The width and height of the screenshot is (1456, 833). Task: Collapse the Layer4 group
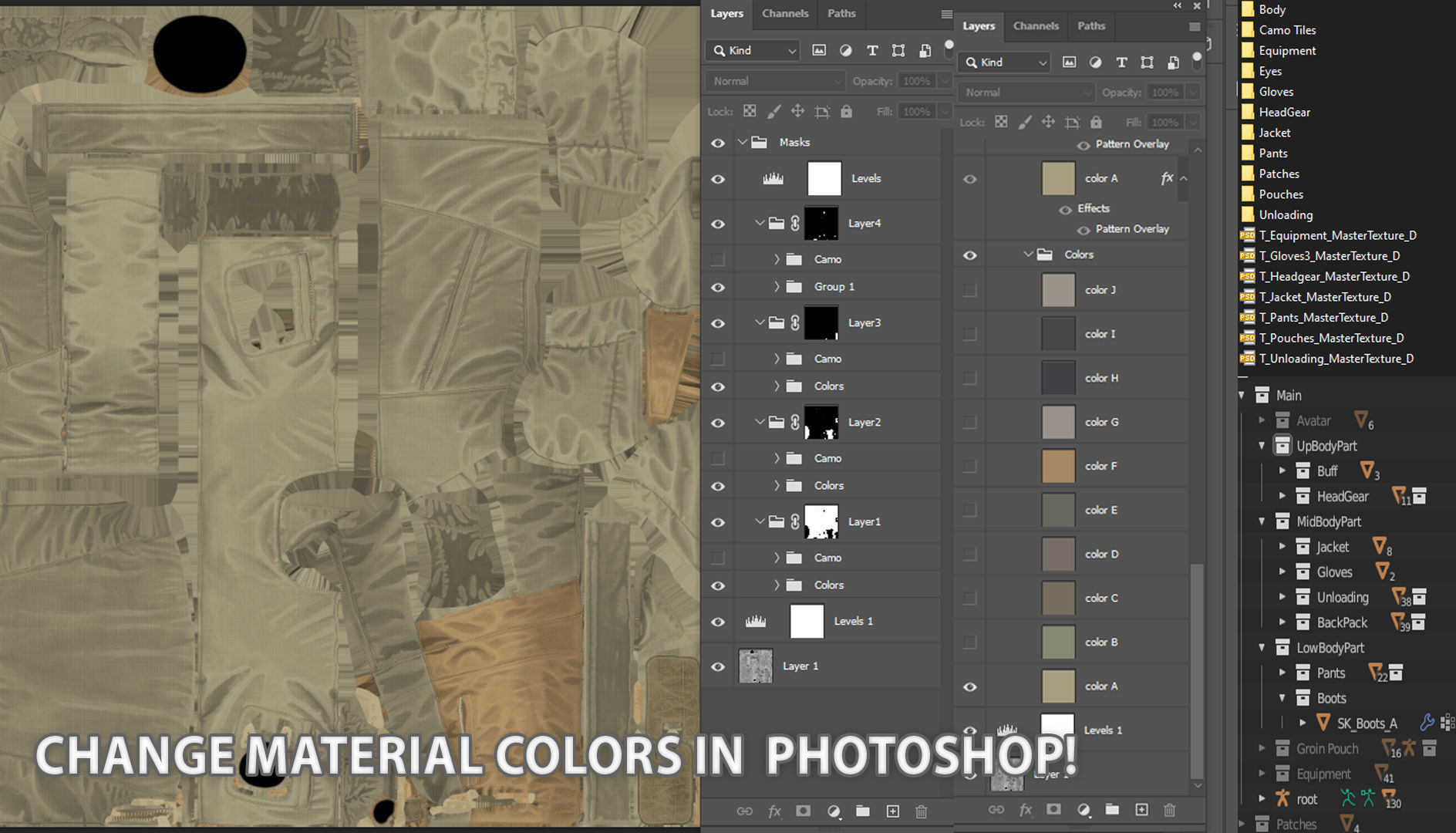pyautogui.click(x=760, y=223)
